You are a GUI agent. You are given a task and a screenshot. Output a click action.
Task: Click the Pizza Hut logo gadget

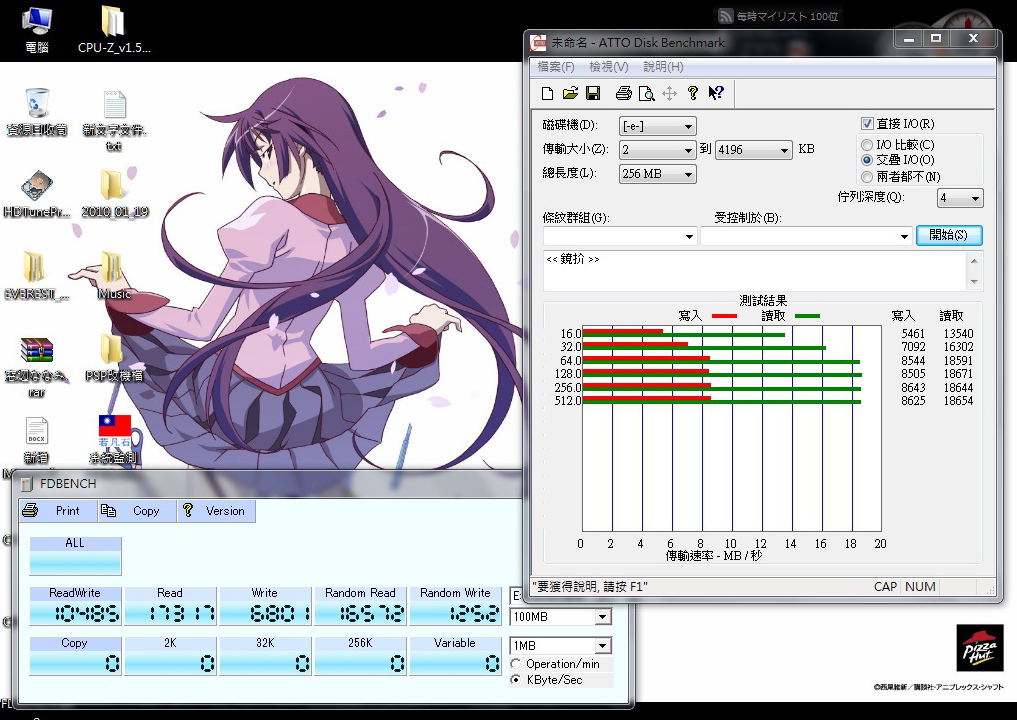pos(979,647)
